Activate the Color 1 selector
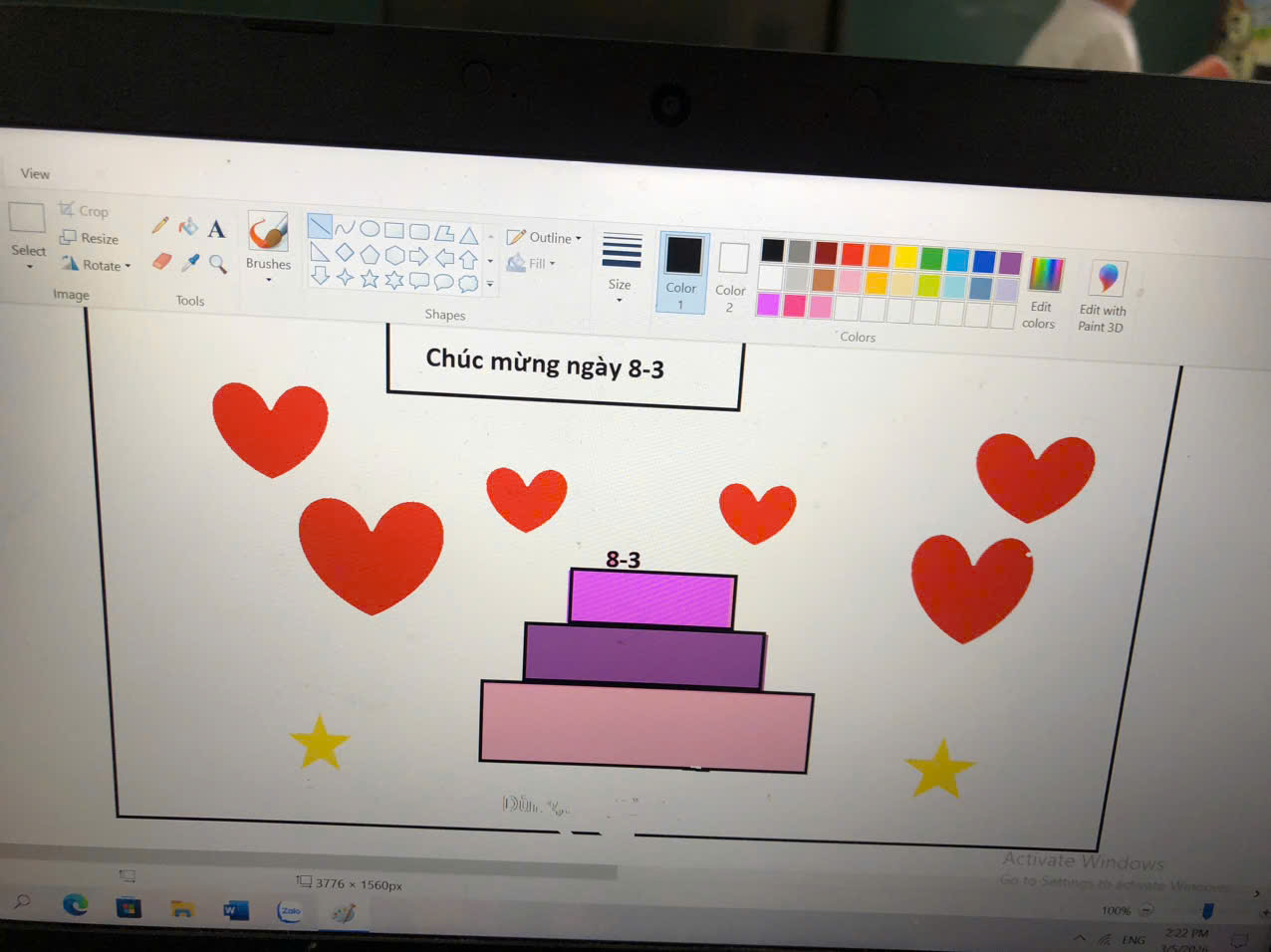 point(682,271)
